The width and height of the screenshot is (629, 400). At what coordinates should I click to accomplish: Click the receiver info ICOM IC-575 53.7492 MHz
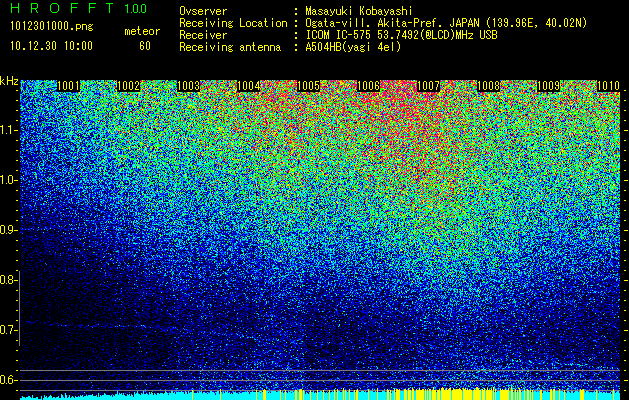(401, 35)
